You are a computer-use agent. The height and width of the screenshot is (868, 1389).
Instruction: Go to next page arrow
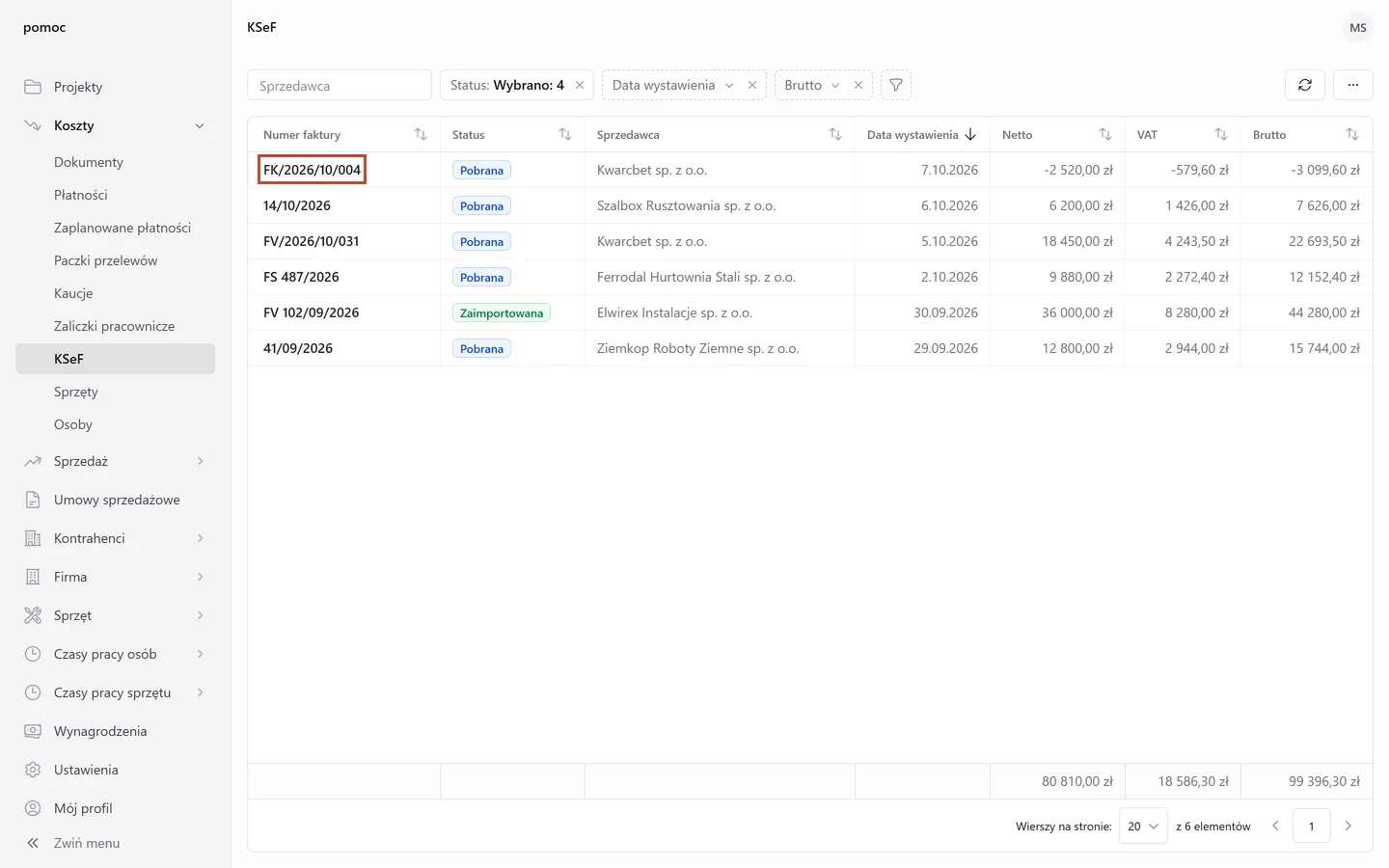click(1348, 826)
